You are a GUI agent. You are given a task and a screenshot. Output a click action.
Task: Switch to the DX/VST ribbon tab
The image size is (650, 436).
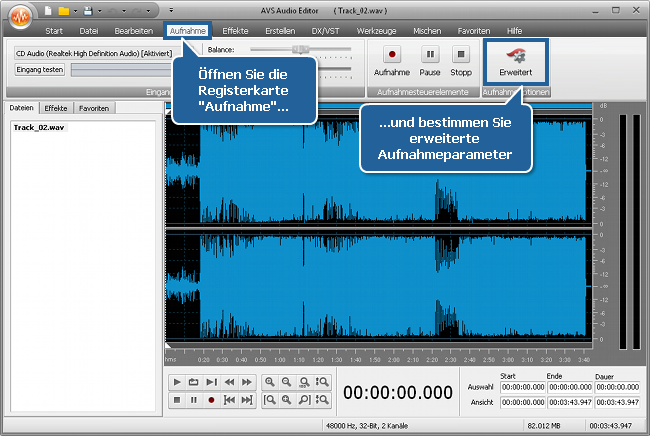tap(325, 31)
